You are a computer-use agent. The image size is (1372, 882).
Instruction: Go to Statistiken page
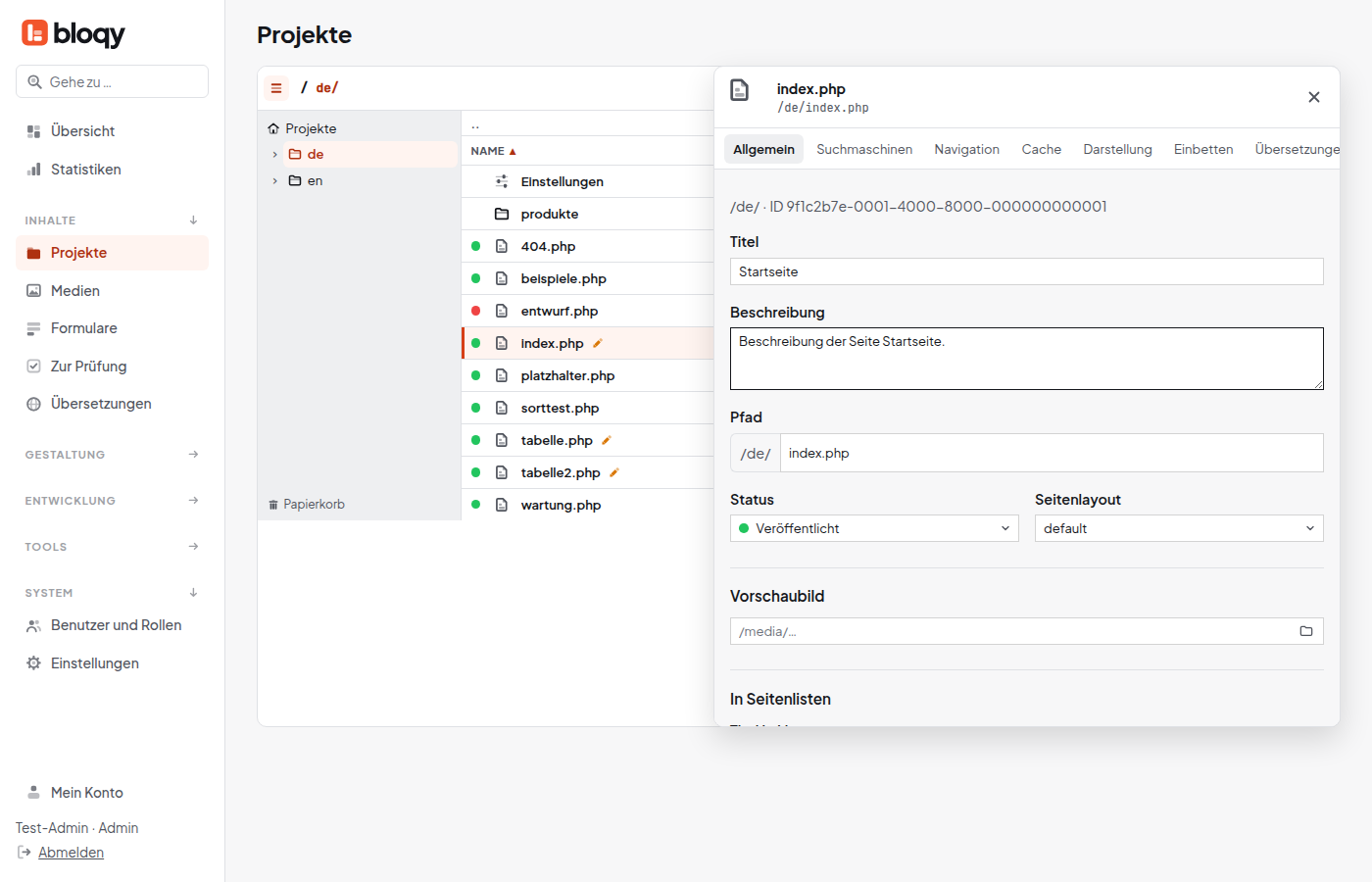pos(112,170)
